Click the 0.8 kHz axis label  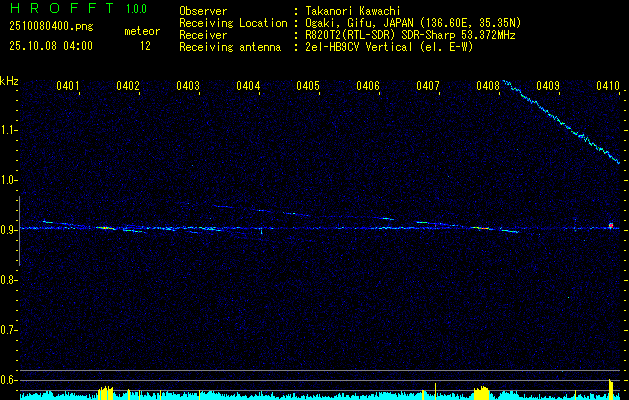(9, 280)
